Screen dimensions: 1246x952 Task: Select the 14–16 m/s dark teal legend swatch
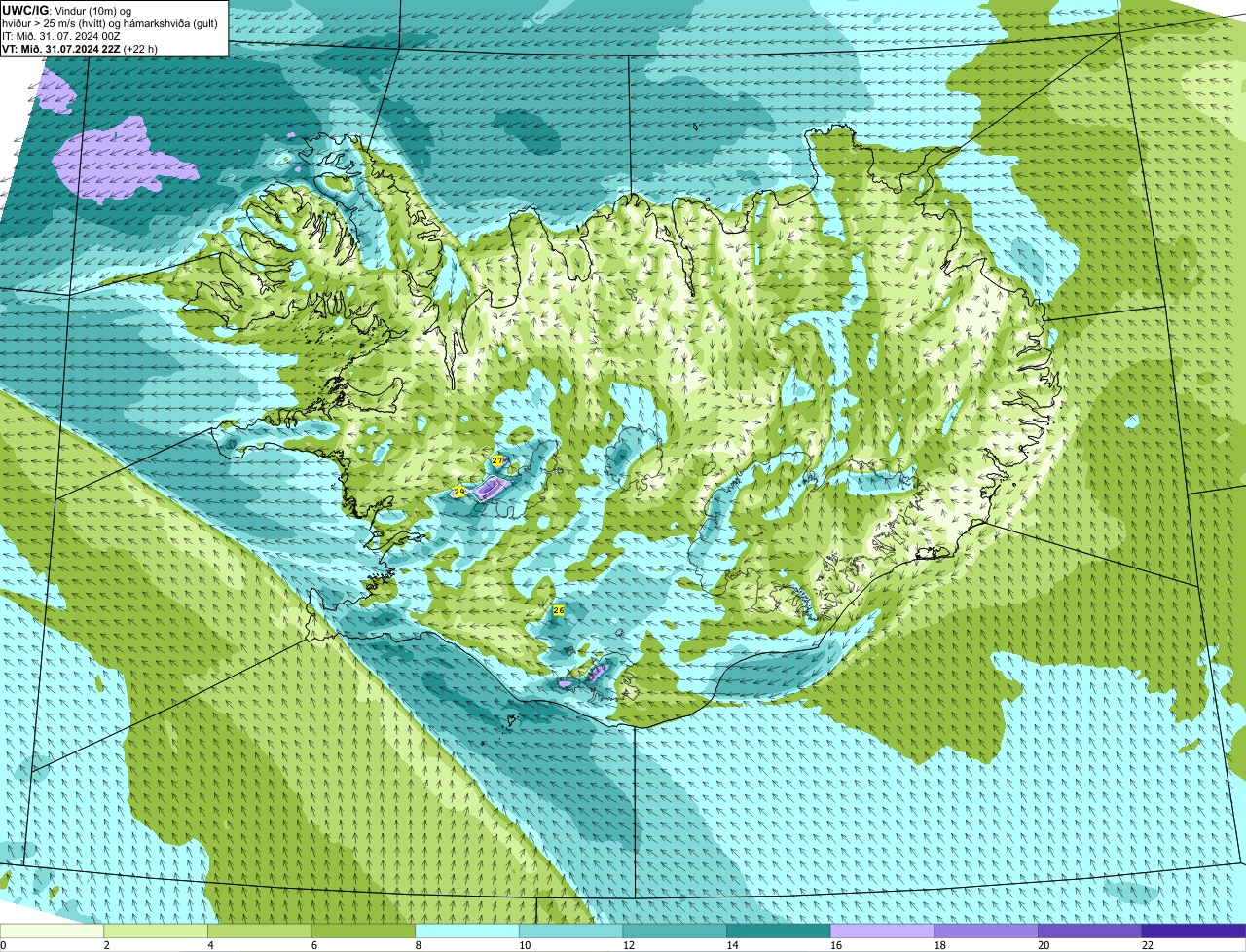[x=779, y=931]
